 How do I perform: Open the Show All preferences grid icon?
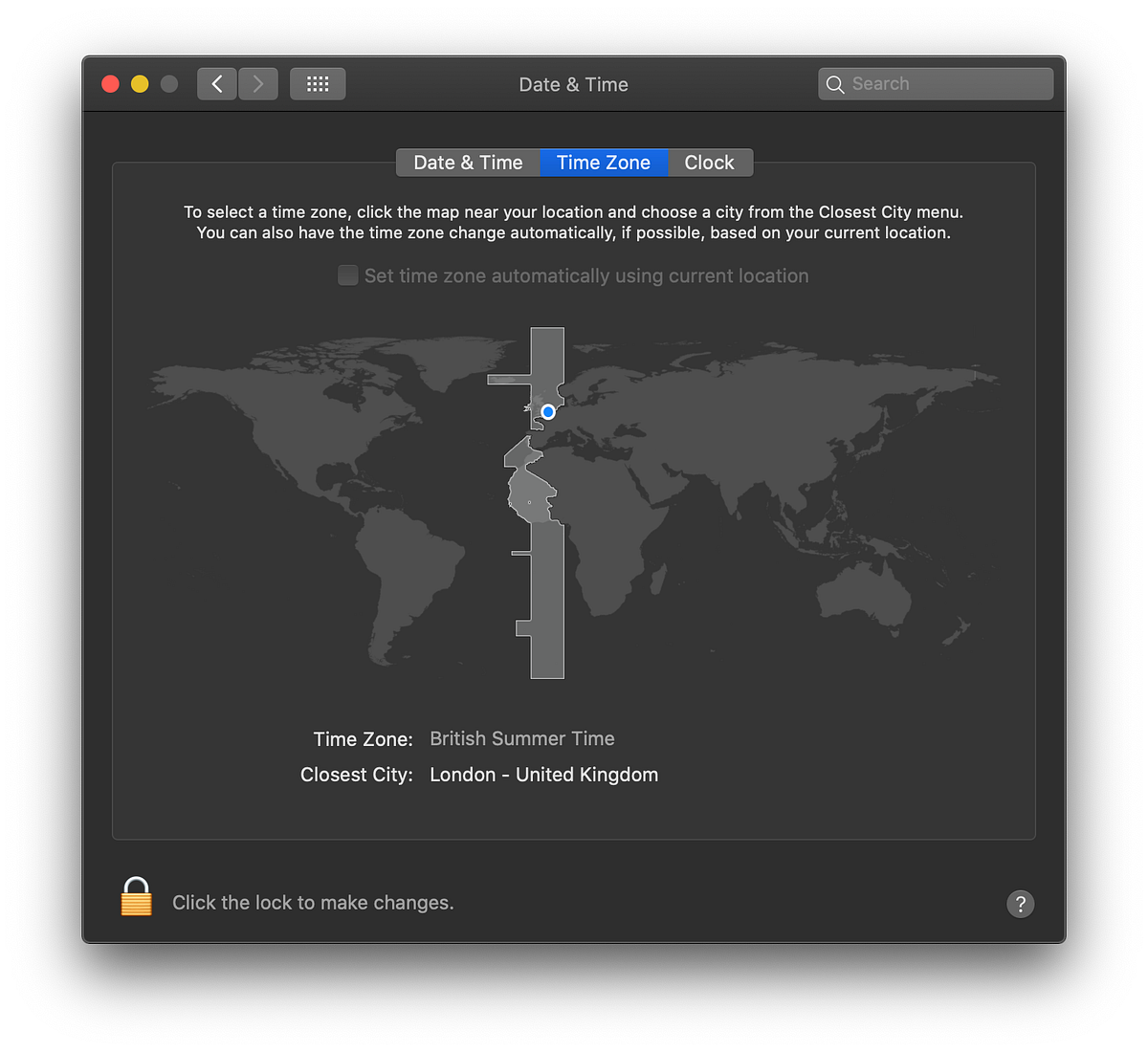tap(318, 83)
